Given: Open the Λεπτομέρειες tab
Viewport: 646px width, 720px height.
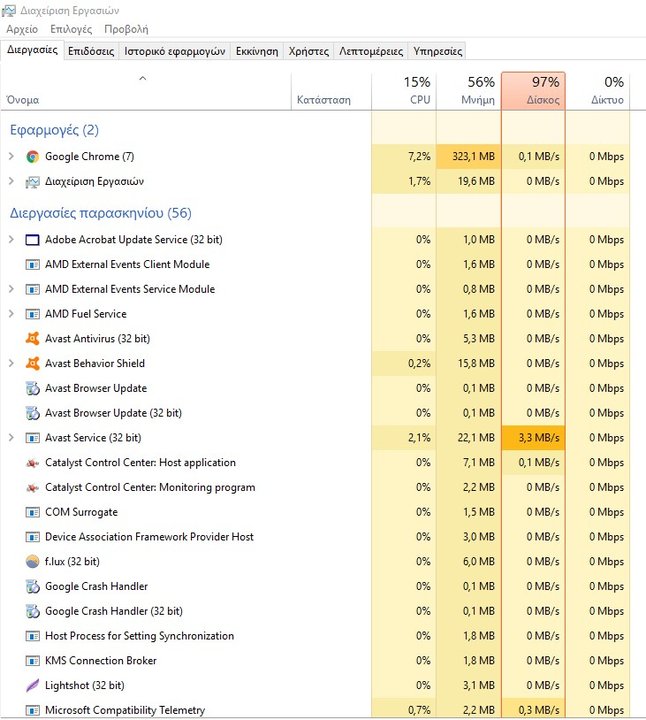Looking at the screenshot, I should [371, 51].
